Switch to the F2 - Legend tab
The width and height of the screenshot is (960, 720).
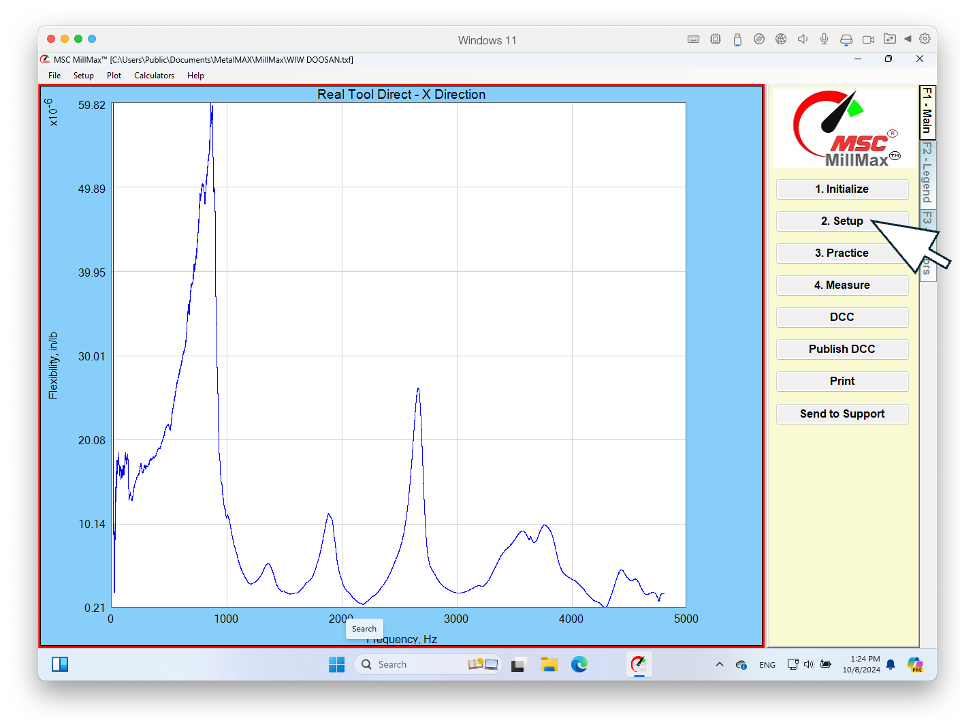[928, 172]
